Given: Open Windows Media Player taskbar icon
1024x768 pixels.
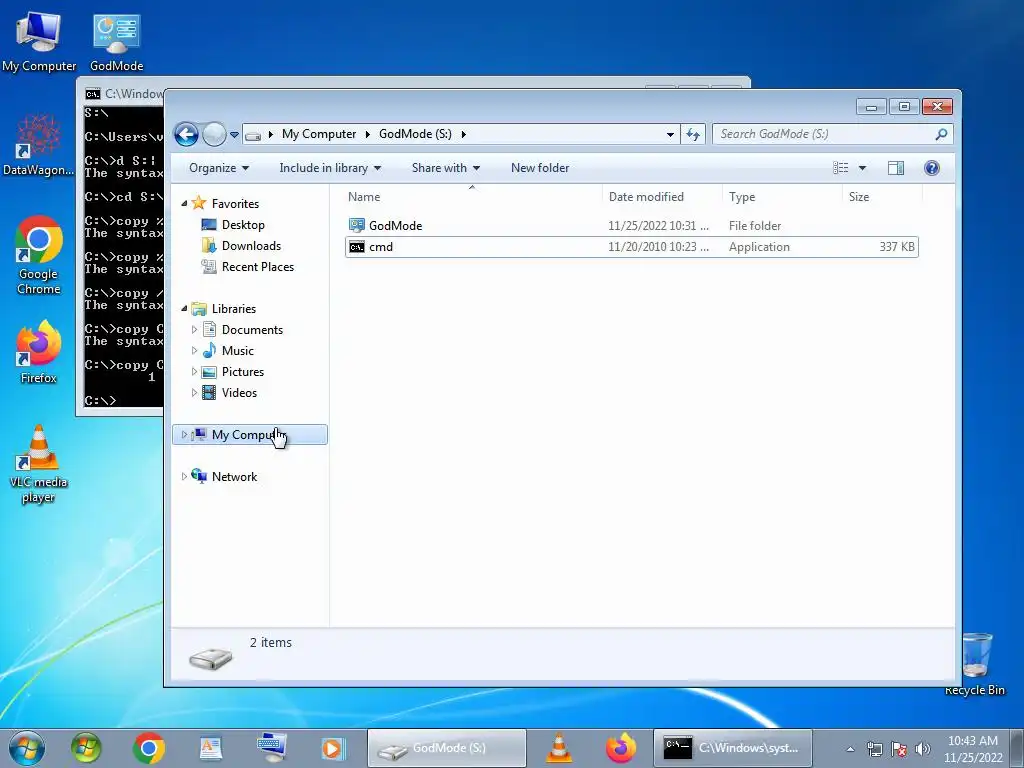Looking at the screenshot, I should [x=332, y=748].
